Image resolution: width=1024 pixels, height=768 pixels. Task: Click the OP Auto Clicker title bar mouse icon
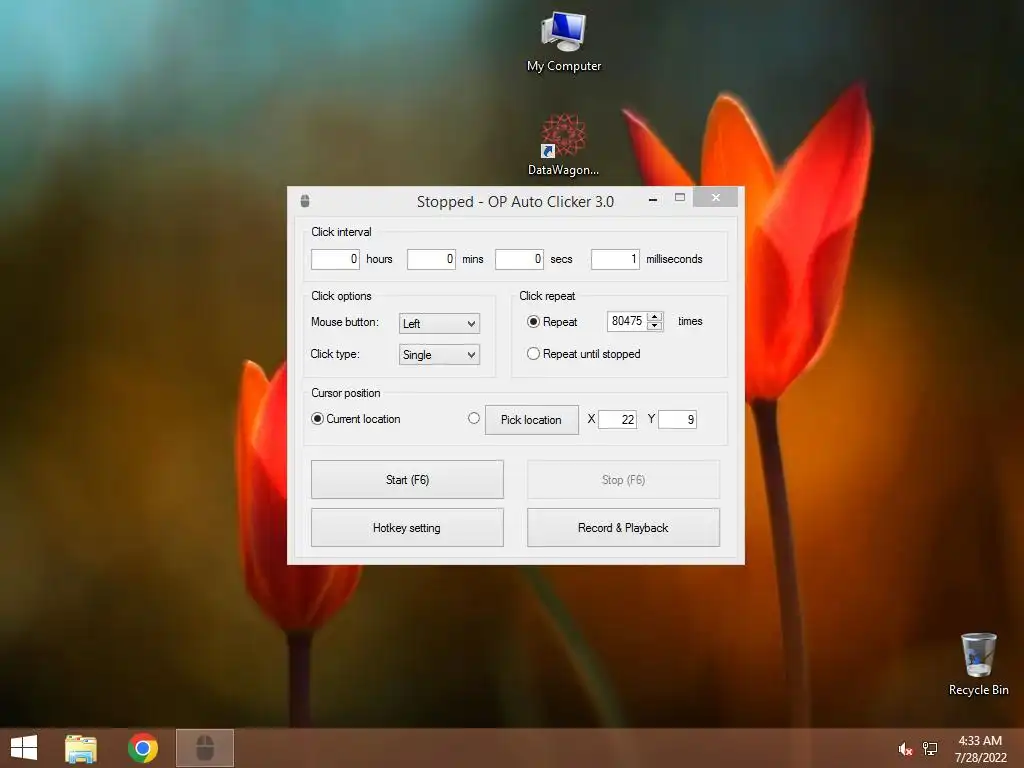(x=305, y=201)
